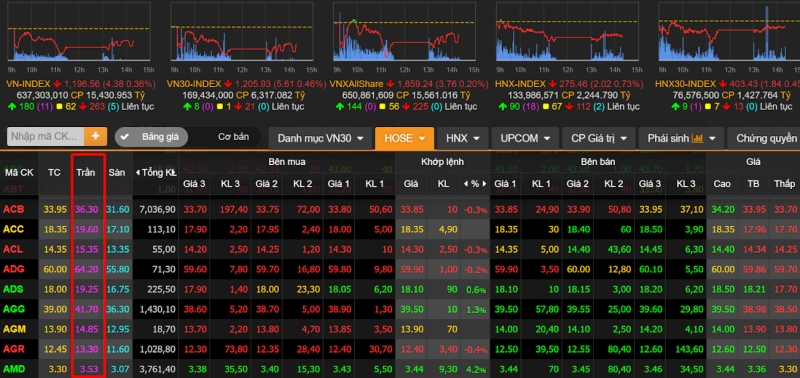Click the chart icon on Phái sinh tab
800x378 pixels.
pos(697,138)
